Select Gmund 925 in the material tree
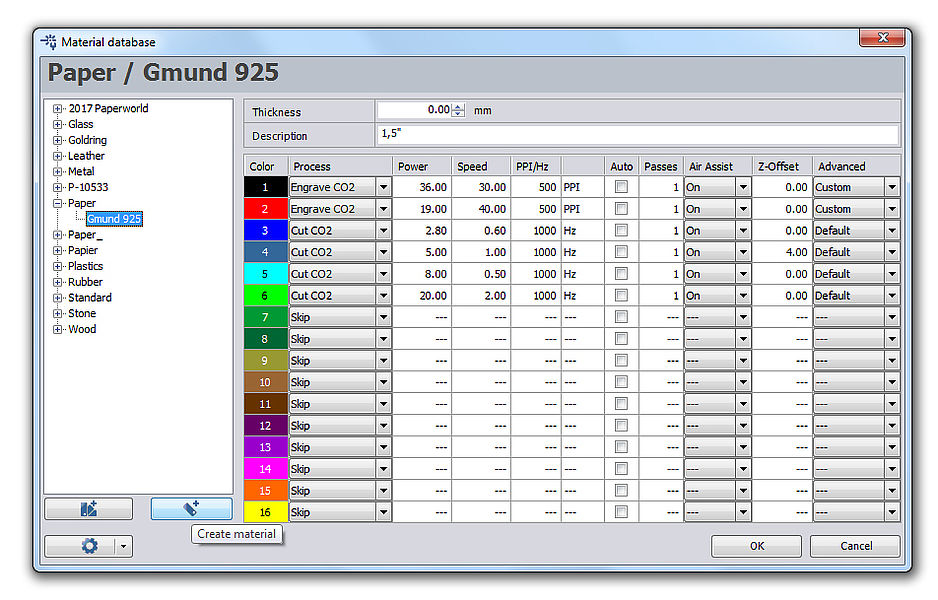This screenshot has width=938, height=600. point(113,219)
